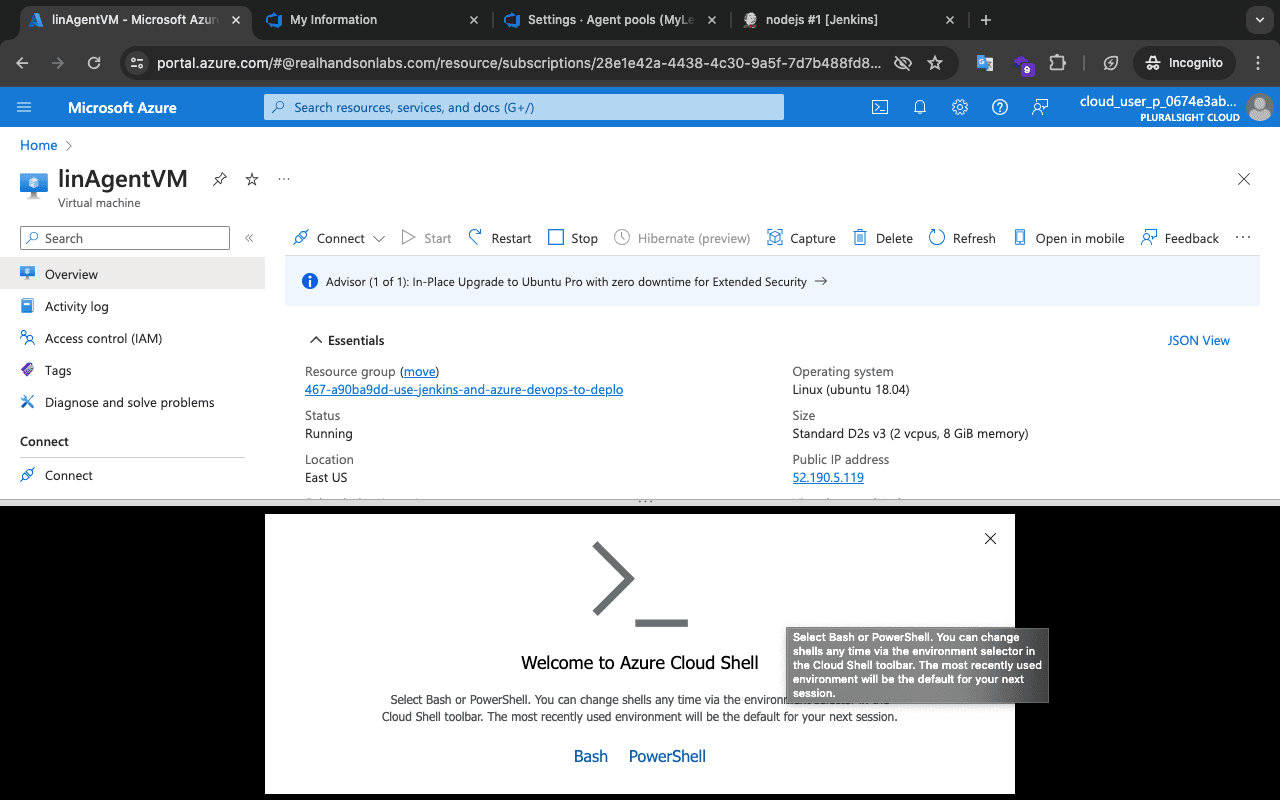Image resolution: width=1280 pixels, height=800 pixels.
Task: Refresh the VM overview
Action: click(962, 238)
